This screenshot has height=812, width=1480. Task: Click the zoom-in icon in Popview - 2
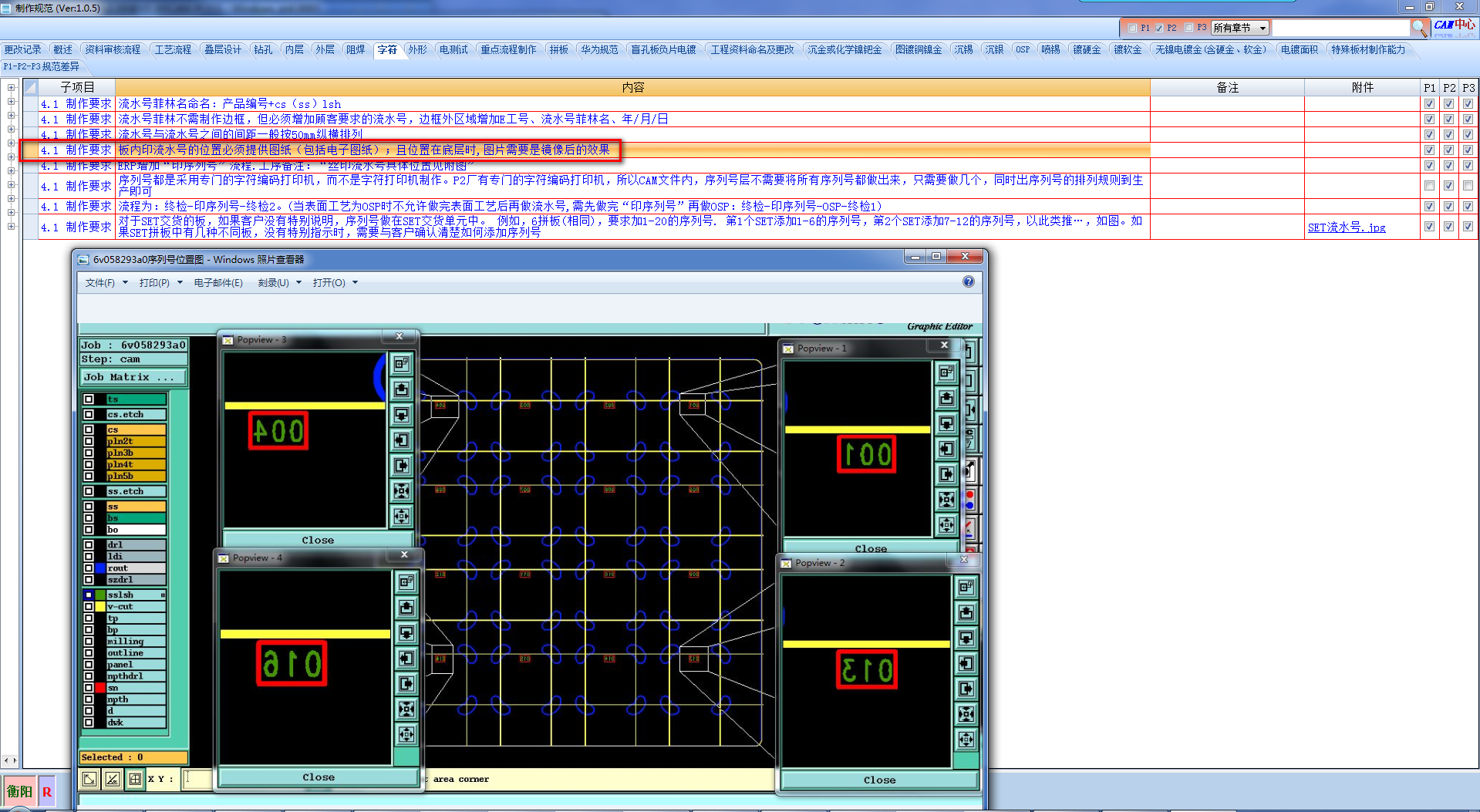pyautogui.click(x=966, y=715)
